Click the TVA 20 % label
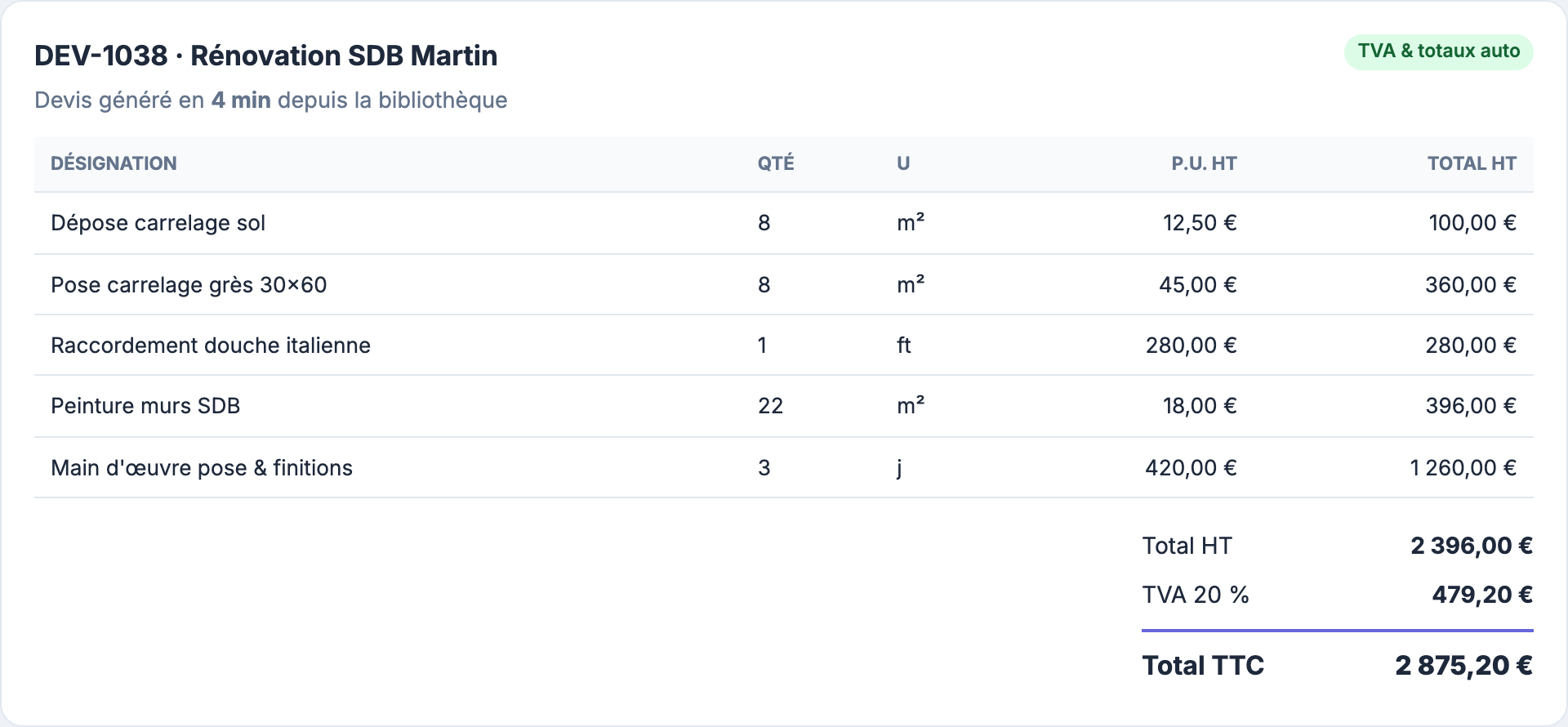 1196,595
